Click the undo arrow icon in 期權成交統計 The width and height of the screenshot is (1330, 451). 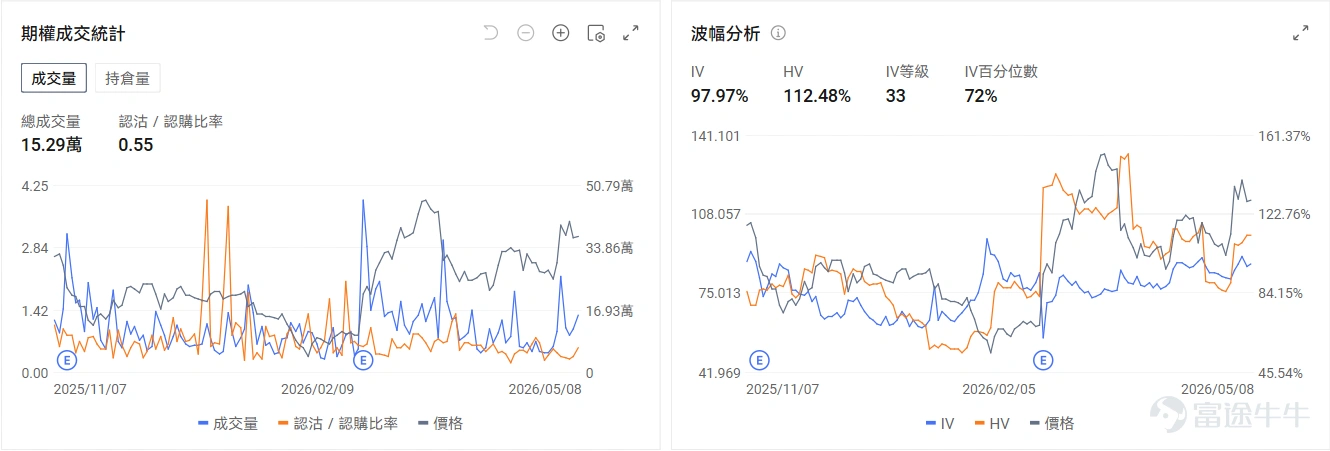click(x=490, y=33)
